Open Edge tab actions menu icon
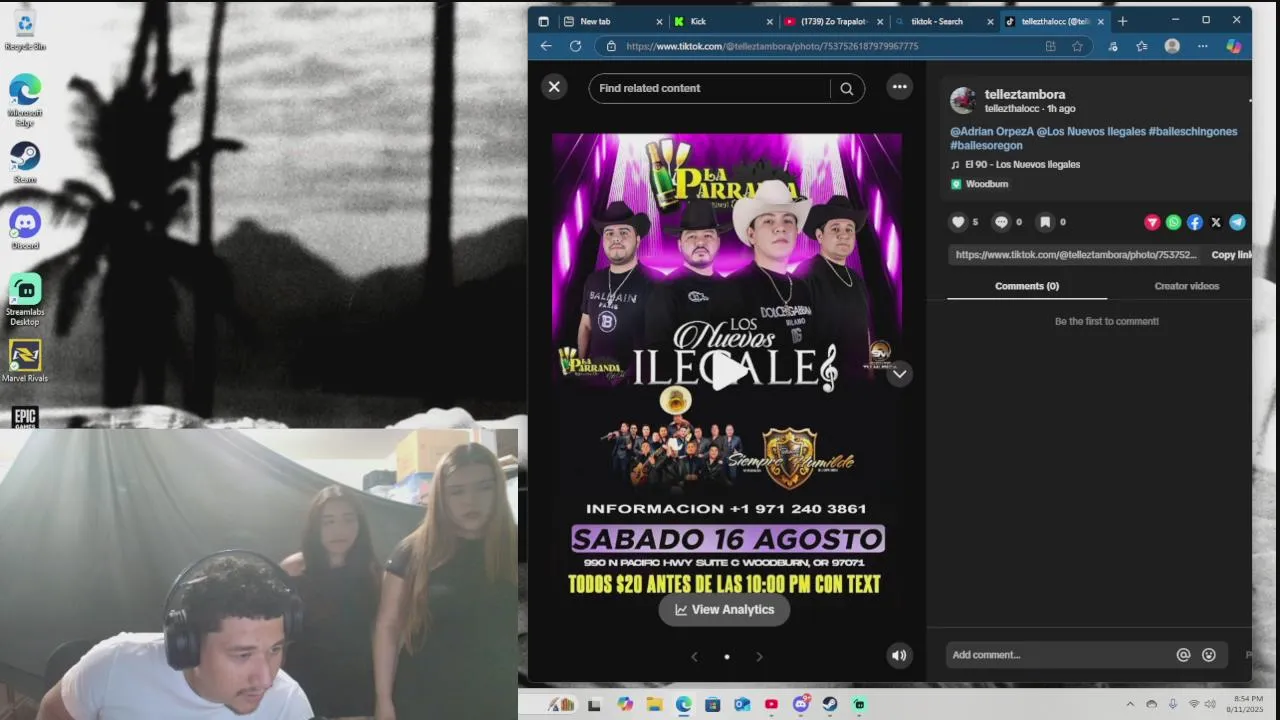 [543, 21]
